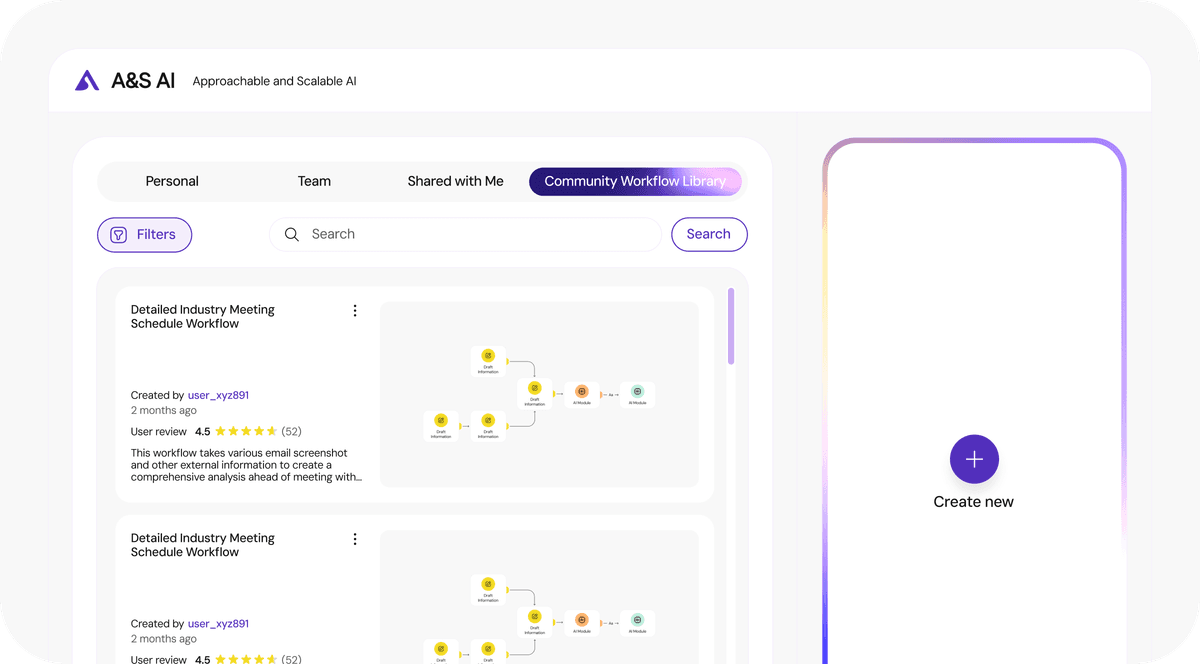Click the plus icon above Create new

coord(973,458)
